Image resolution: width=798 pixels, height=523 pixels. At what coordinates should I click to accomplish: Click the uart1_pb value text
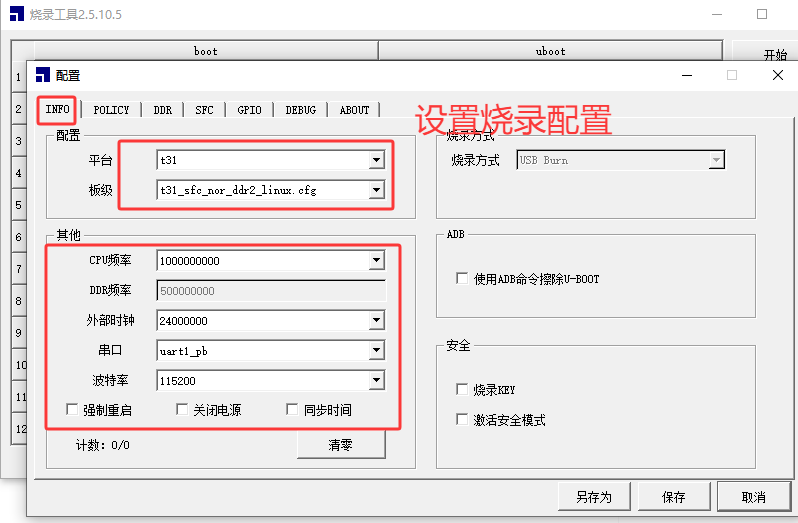[x=183, y=351]
